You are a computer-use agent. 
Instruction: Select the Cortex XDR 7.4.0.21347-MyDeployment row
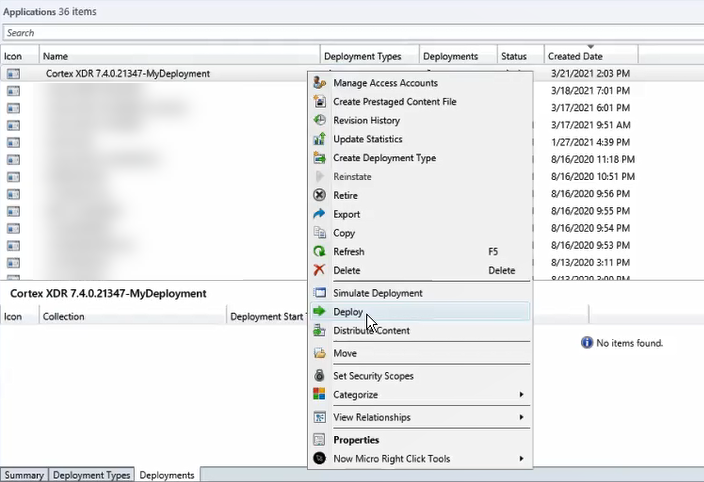coord(154,74)
